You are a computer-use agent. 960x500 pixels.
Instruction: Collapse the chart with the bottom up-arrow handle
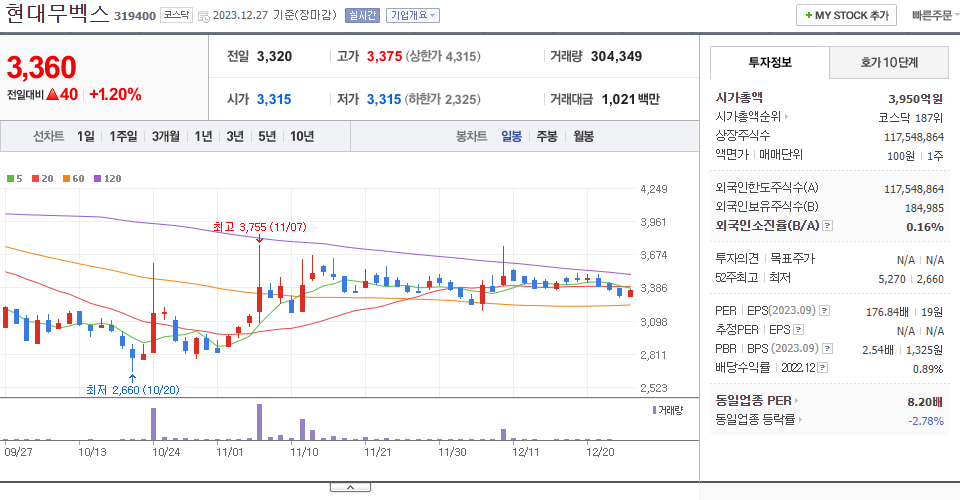[350, 487]
